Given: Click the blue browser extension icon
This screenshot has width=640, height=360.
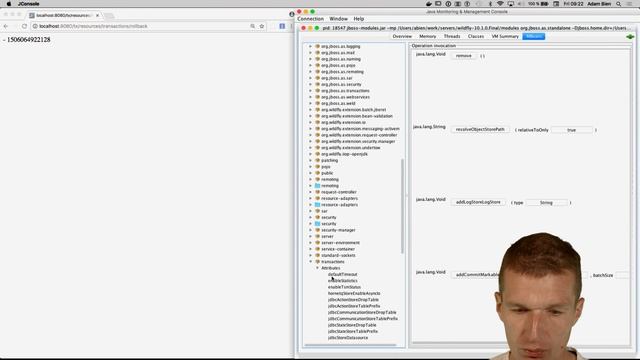Looking at the screenshot, I should [x=282, y=26].
